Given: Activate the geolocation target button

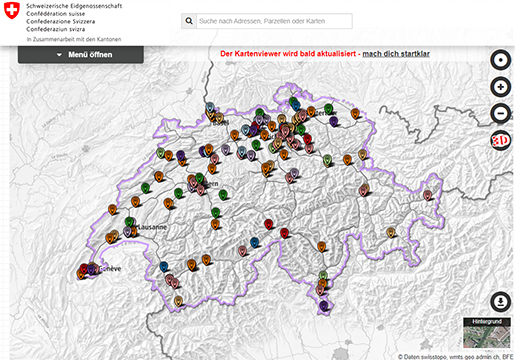Looking at the screenshot, I should click(500, 60).
